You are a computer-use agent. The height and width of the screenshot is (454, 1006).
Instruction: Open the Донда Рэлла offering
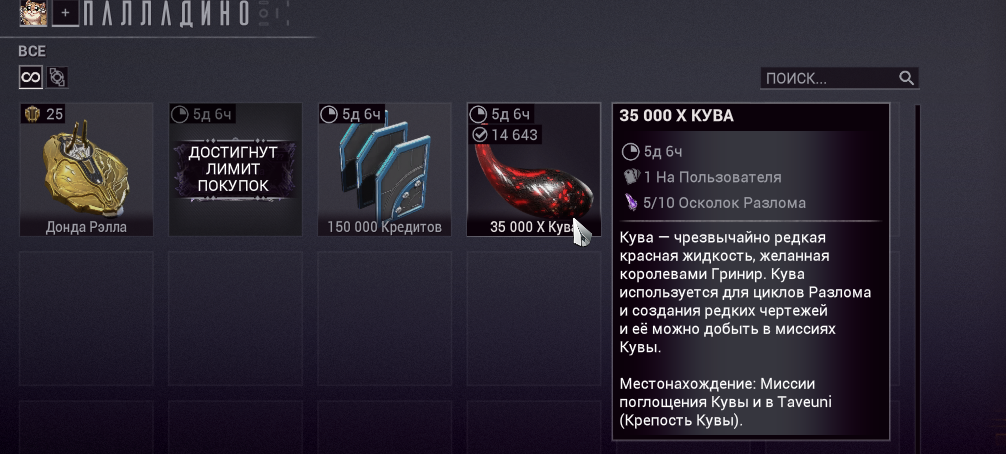click(x=87, y=169)
